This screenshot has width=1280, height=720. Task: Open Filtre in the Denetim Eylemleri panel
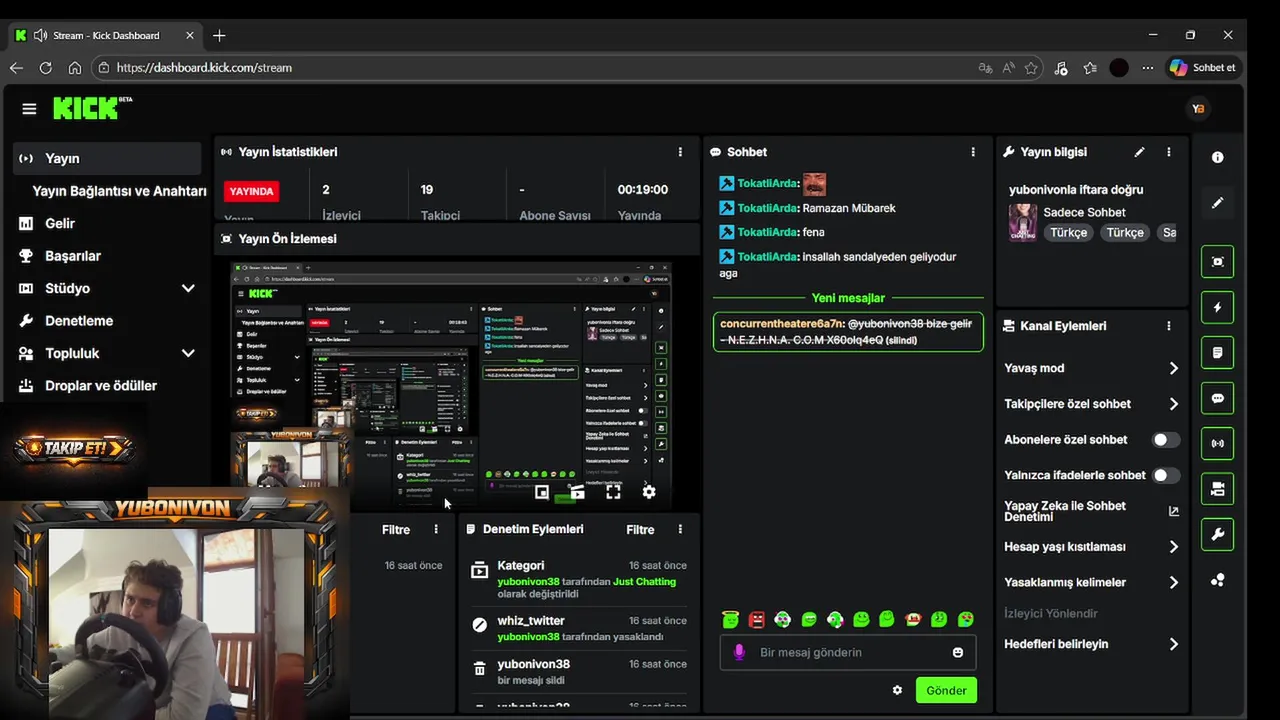point(640,529)
